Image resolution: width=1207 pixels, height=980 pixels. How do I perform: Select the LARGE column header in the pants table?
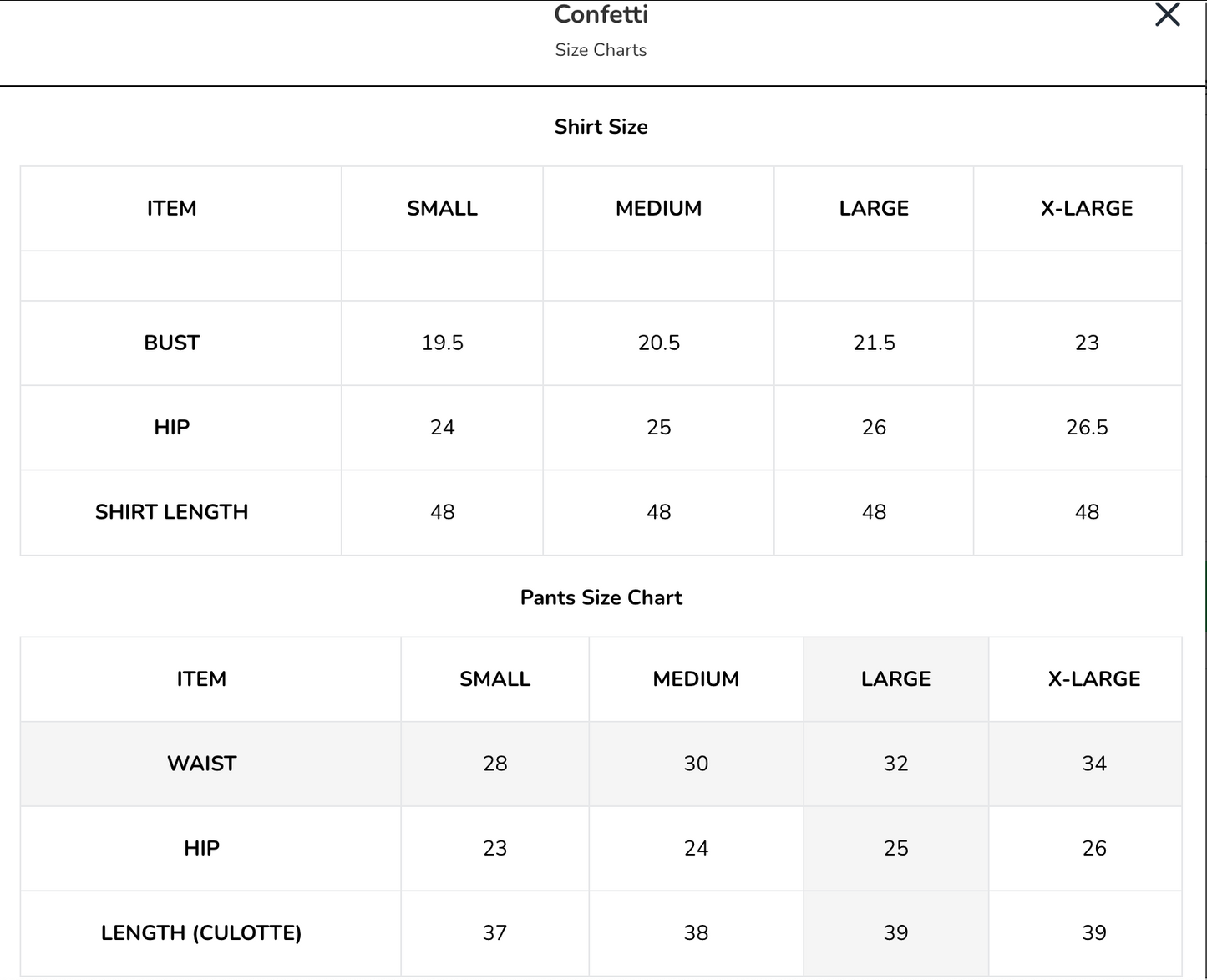(895, 679)
